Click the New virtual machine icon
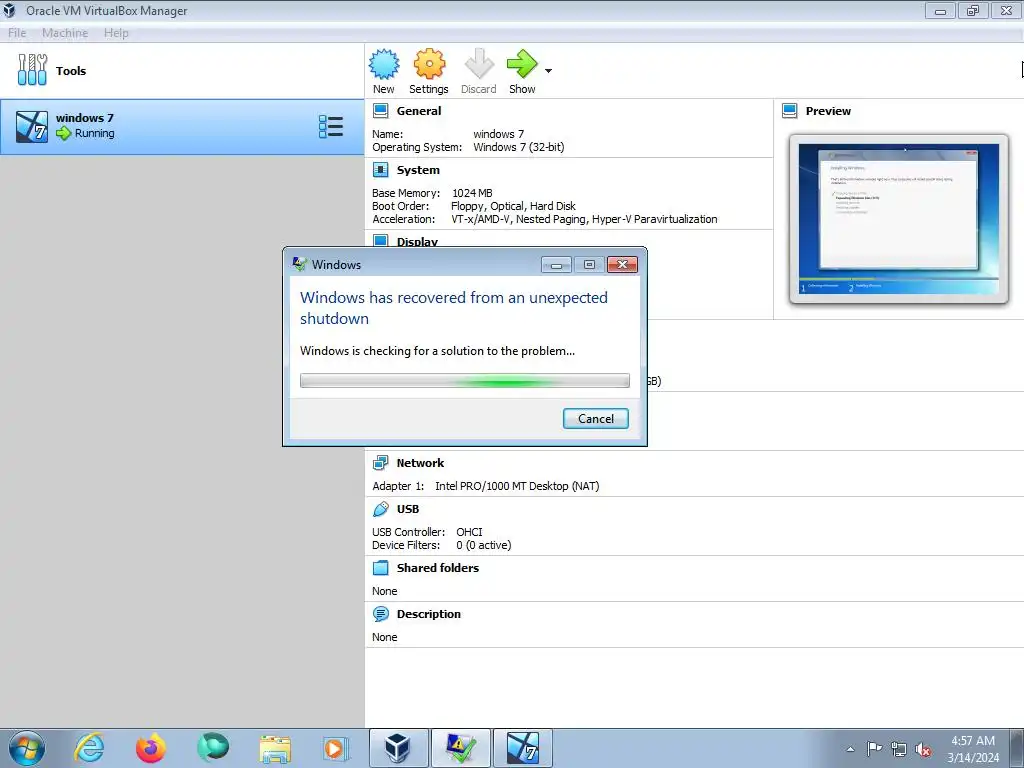The width and height of the screenshot is (1024, 768). click(384, 64)
